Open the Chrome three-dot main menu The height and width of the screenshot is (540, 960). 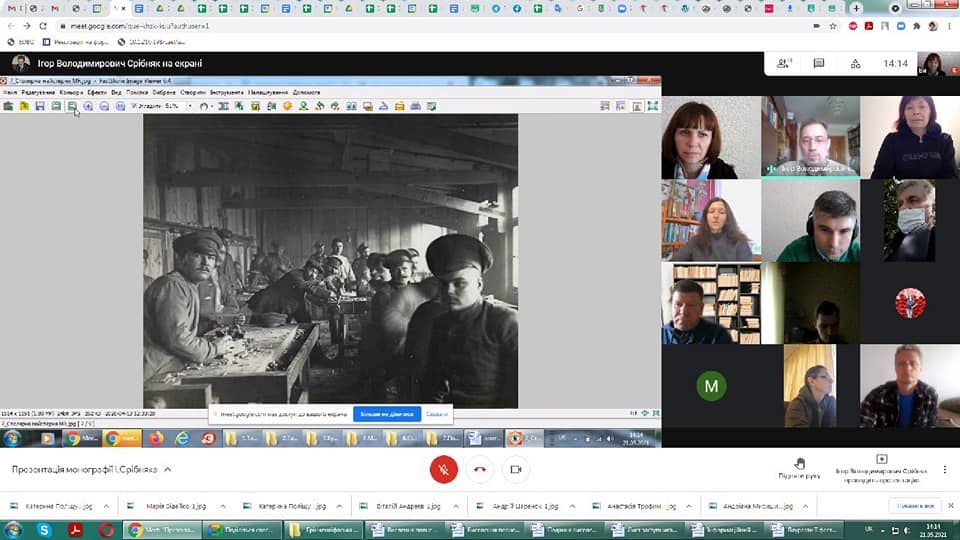[x=947, y=26]
